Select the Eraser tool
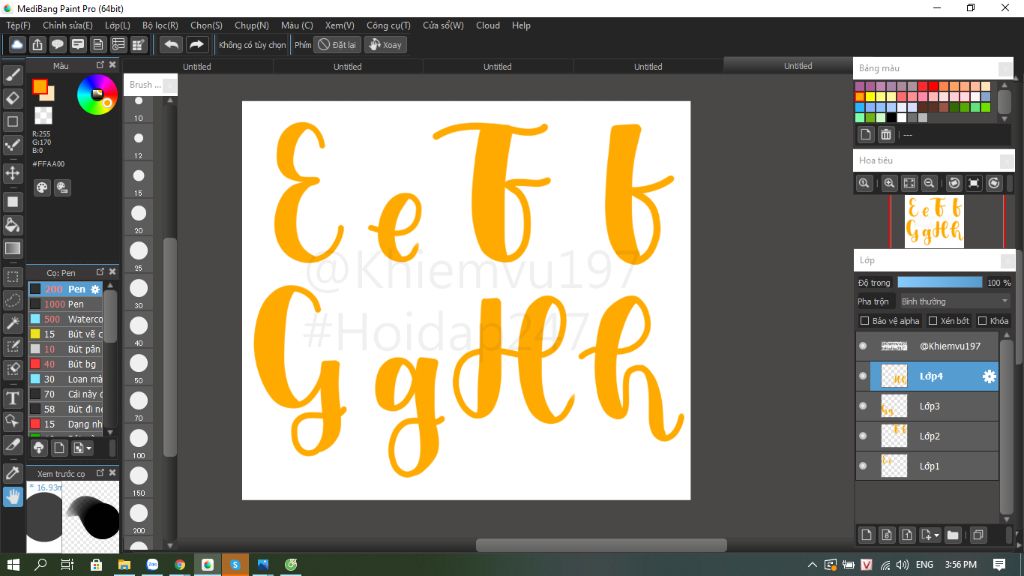The image size is (1024, 576). 12,99
